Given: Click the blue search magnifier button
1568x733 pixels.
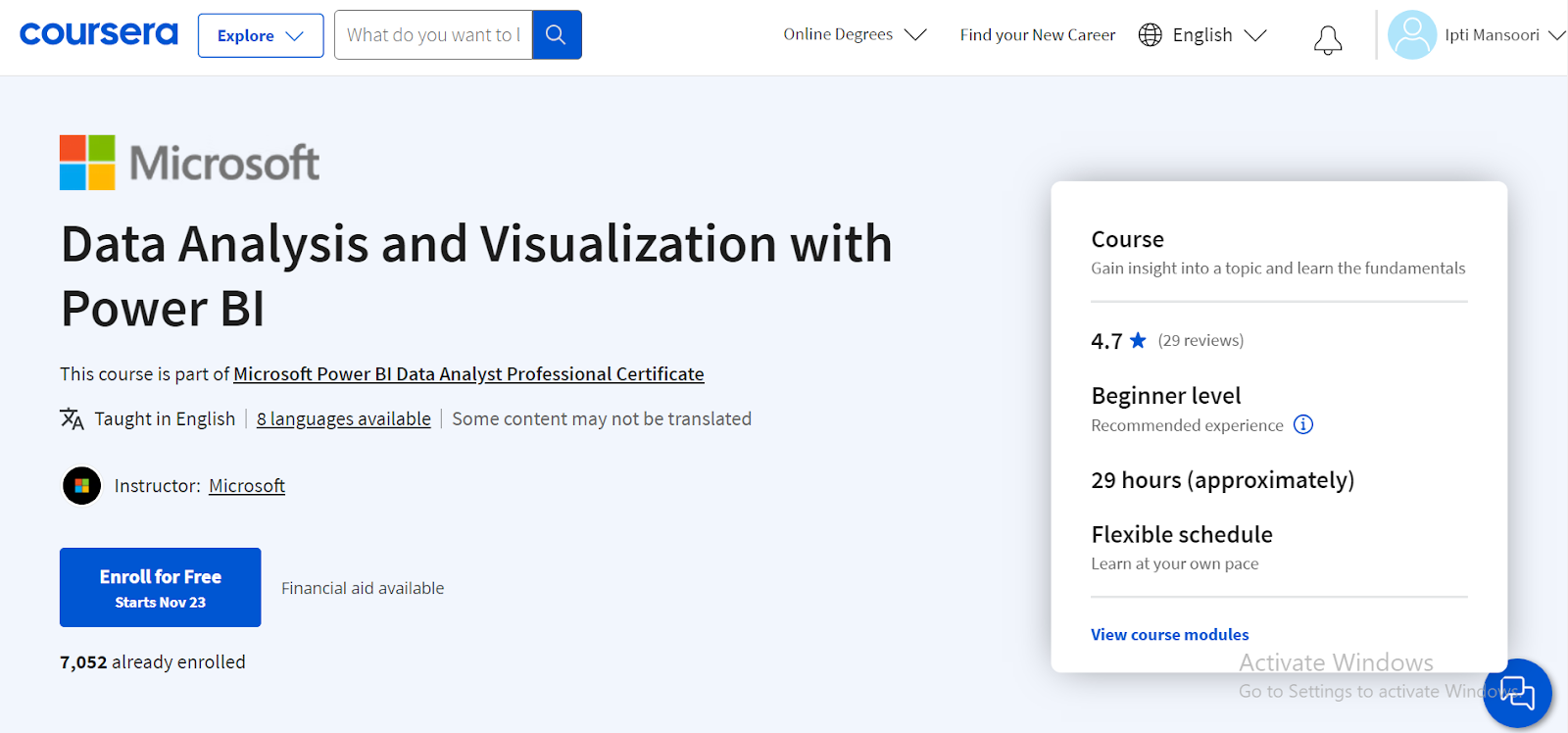Looking at the screenshot, I should tap(557, 35).
